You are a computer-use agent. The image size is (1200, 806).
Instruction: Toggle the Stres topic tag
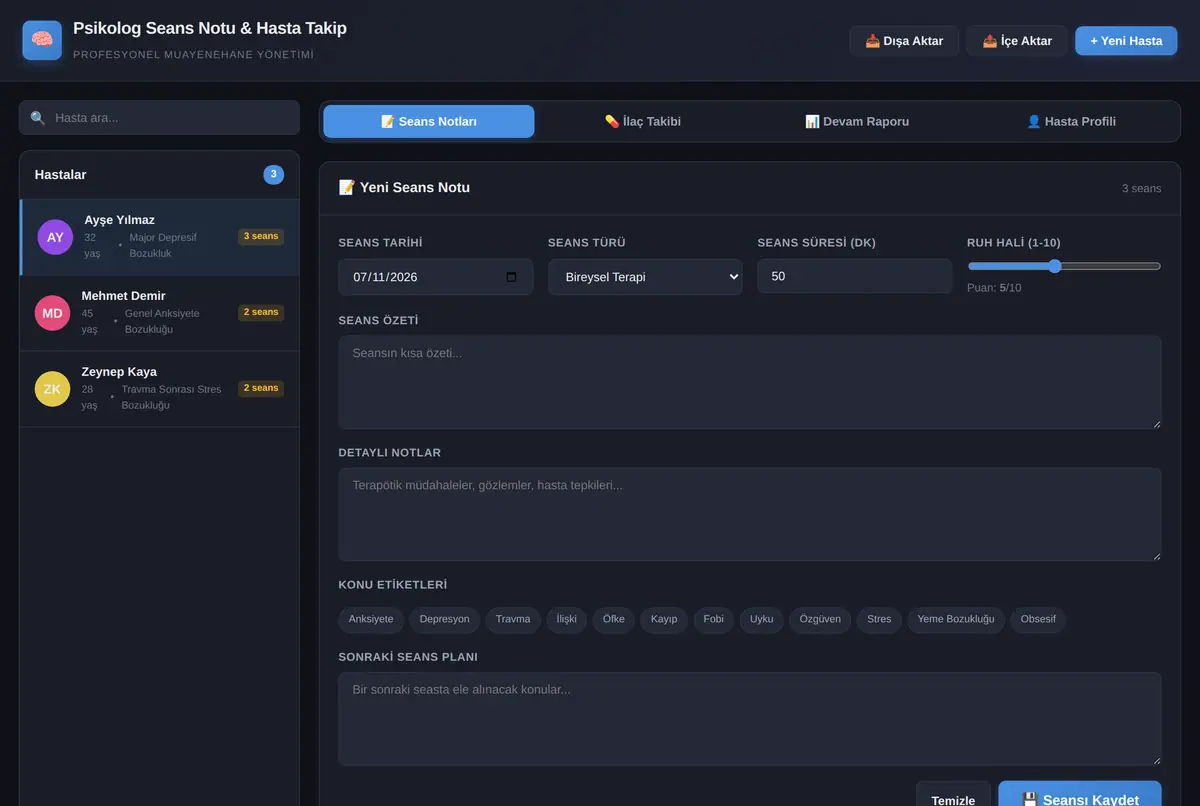[879, 619]
